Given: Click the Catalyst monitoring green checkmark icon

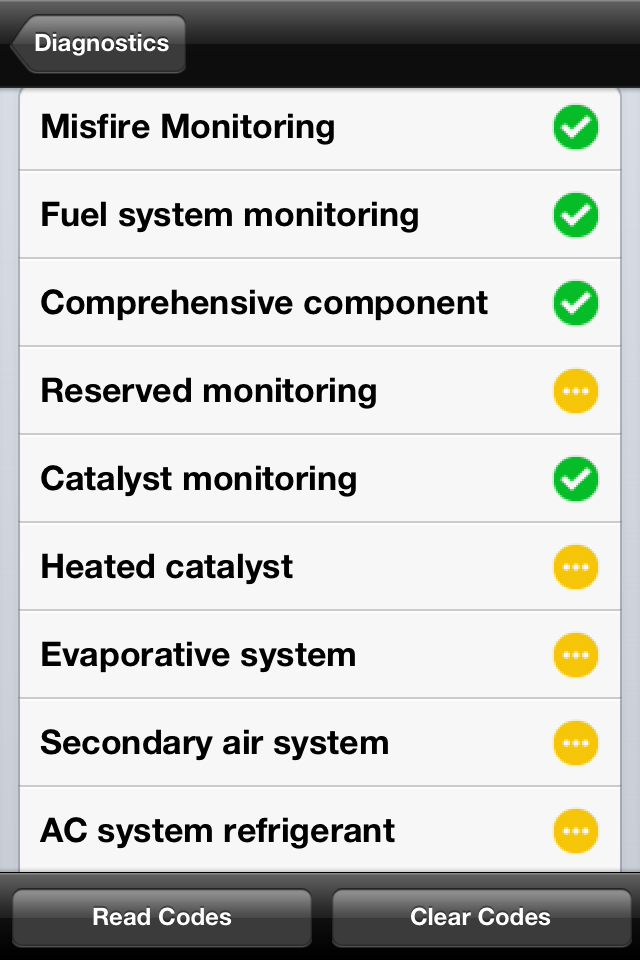Looking at the screenshot, I should 576,479.
